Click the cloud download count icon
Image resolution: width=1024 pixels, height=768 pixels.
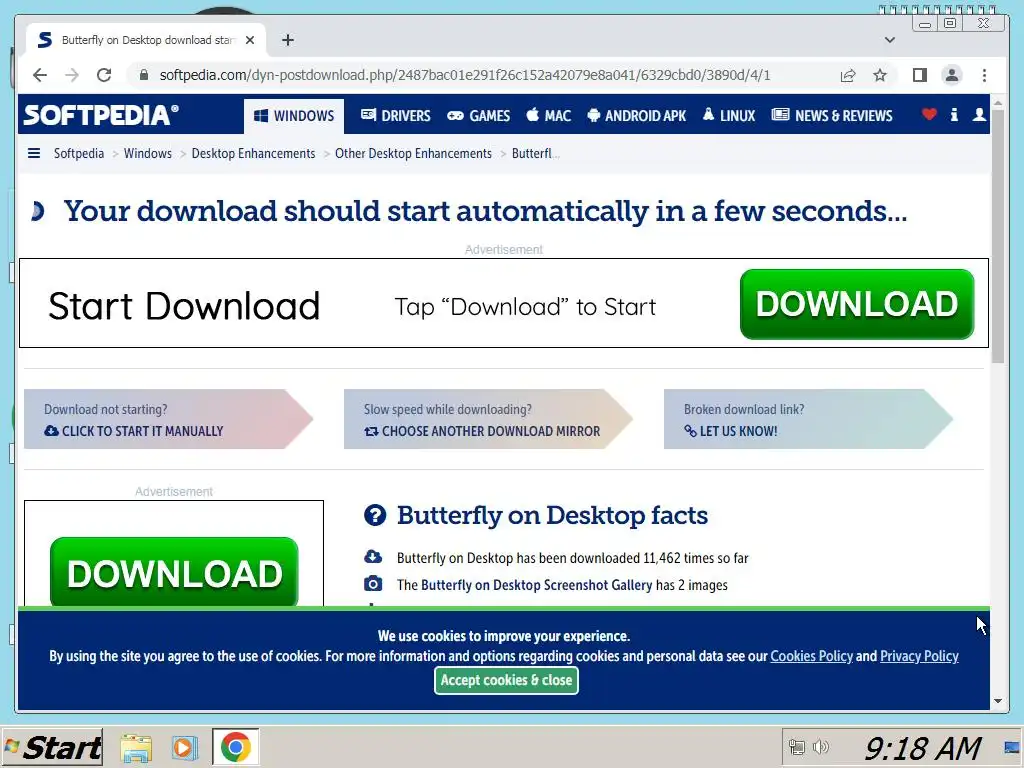373,557
